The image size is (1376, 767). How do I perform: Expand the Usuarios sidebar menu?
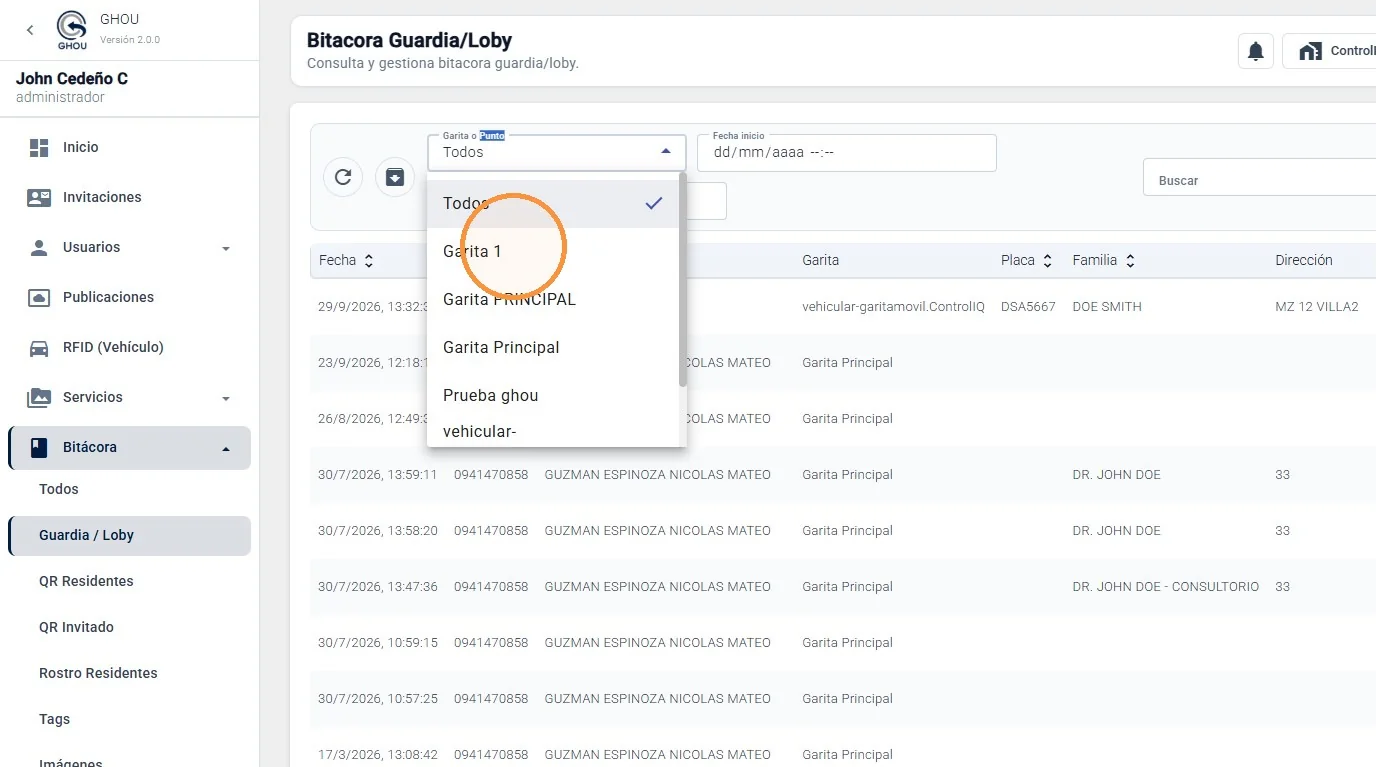click(x=129, y=247)
